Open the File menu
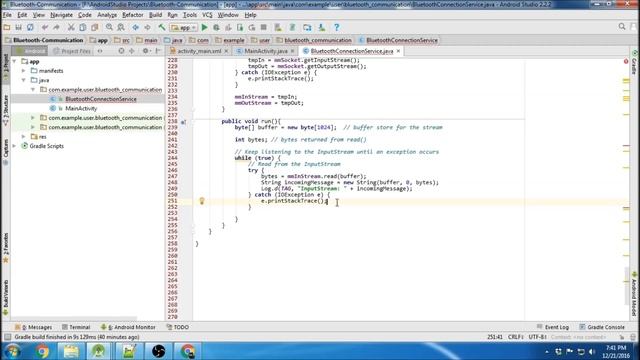Viewport: 640px width, 360px height. (x=7, y=15)
